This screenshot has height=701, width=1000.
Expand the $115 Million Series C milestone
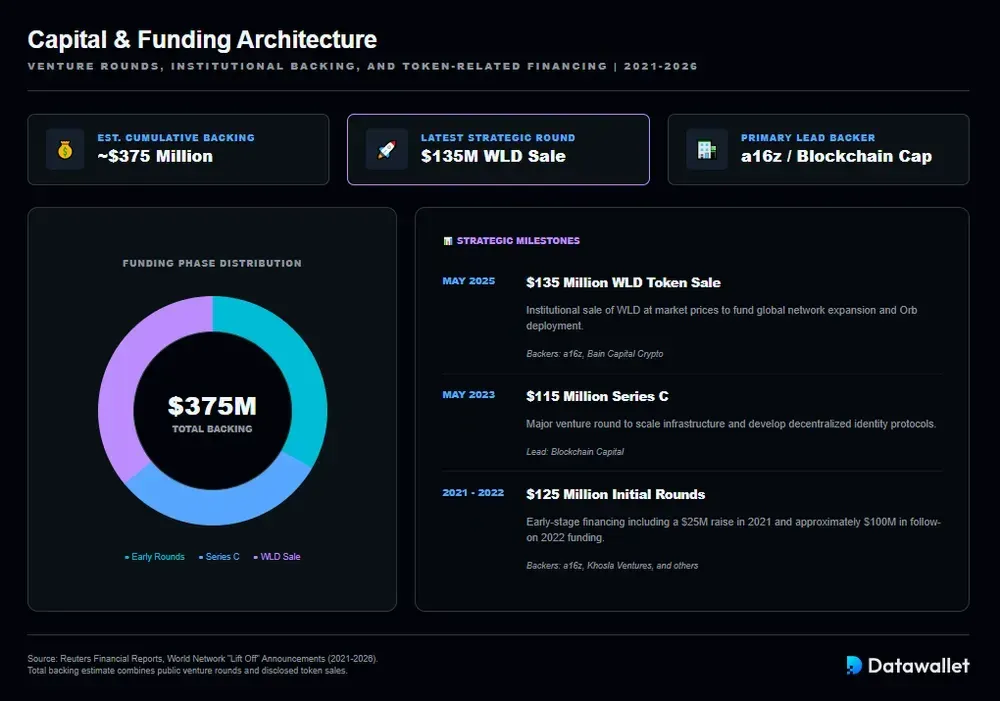(x=598, y=396)
